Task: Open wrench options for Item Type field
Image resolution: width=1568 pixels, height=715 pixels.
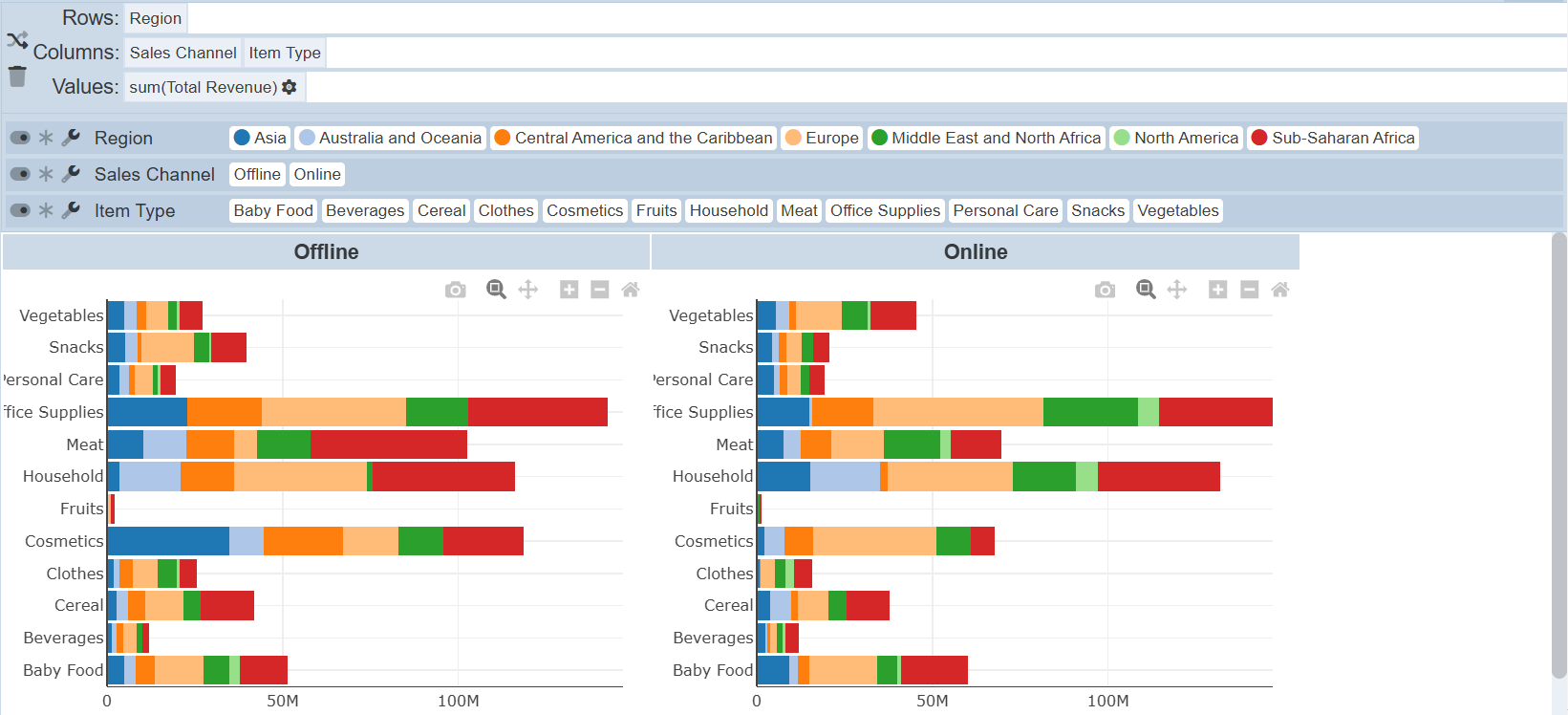Action: 71,210
